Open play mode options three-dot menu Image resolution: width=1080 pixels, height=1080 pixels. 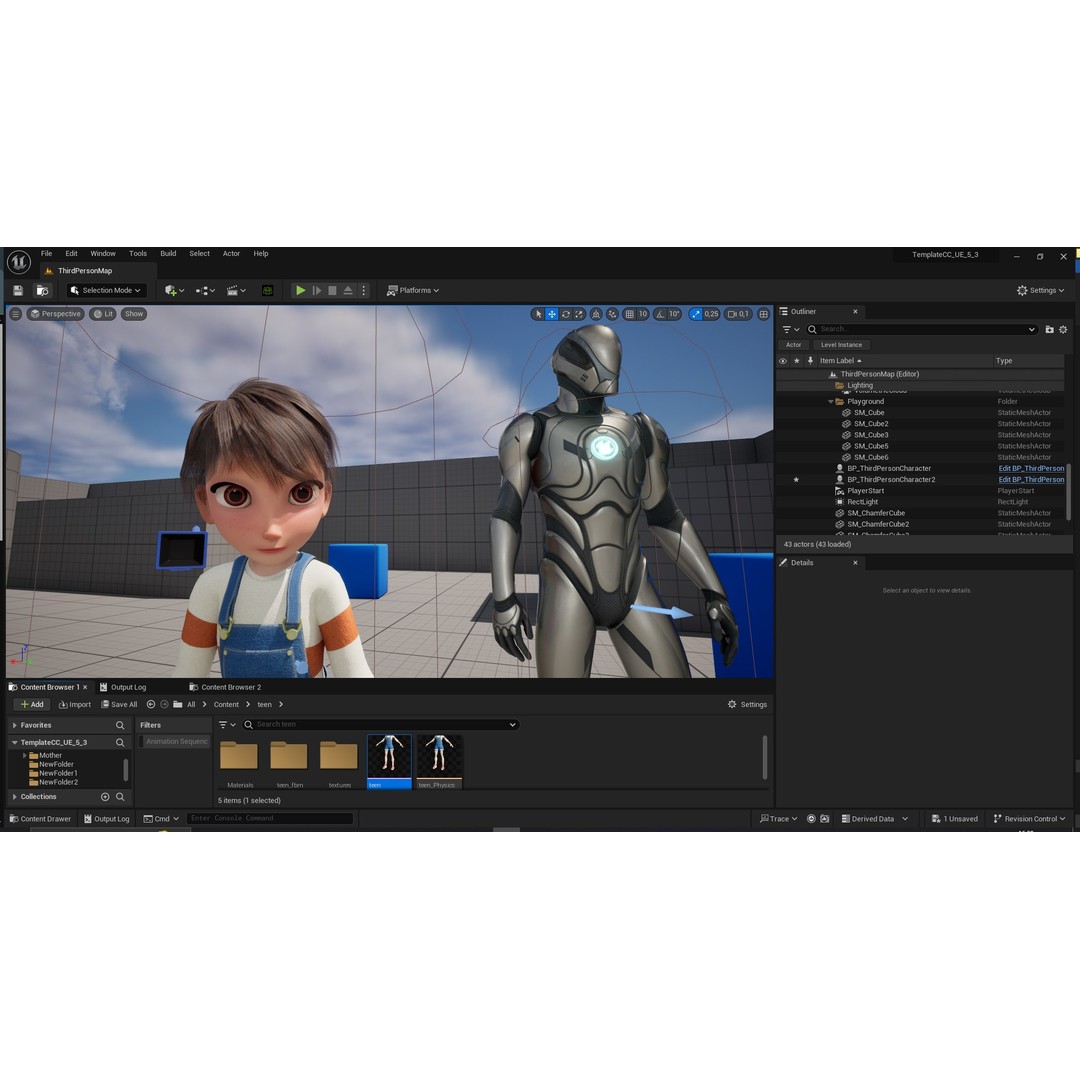[x=364, y=291]
